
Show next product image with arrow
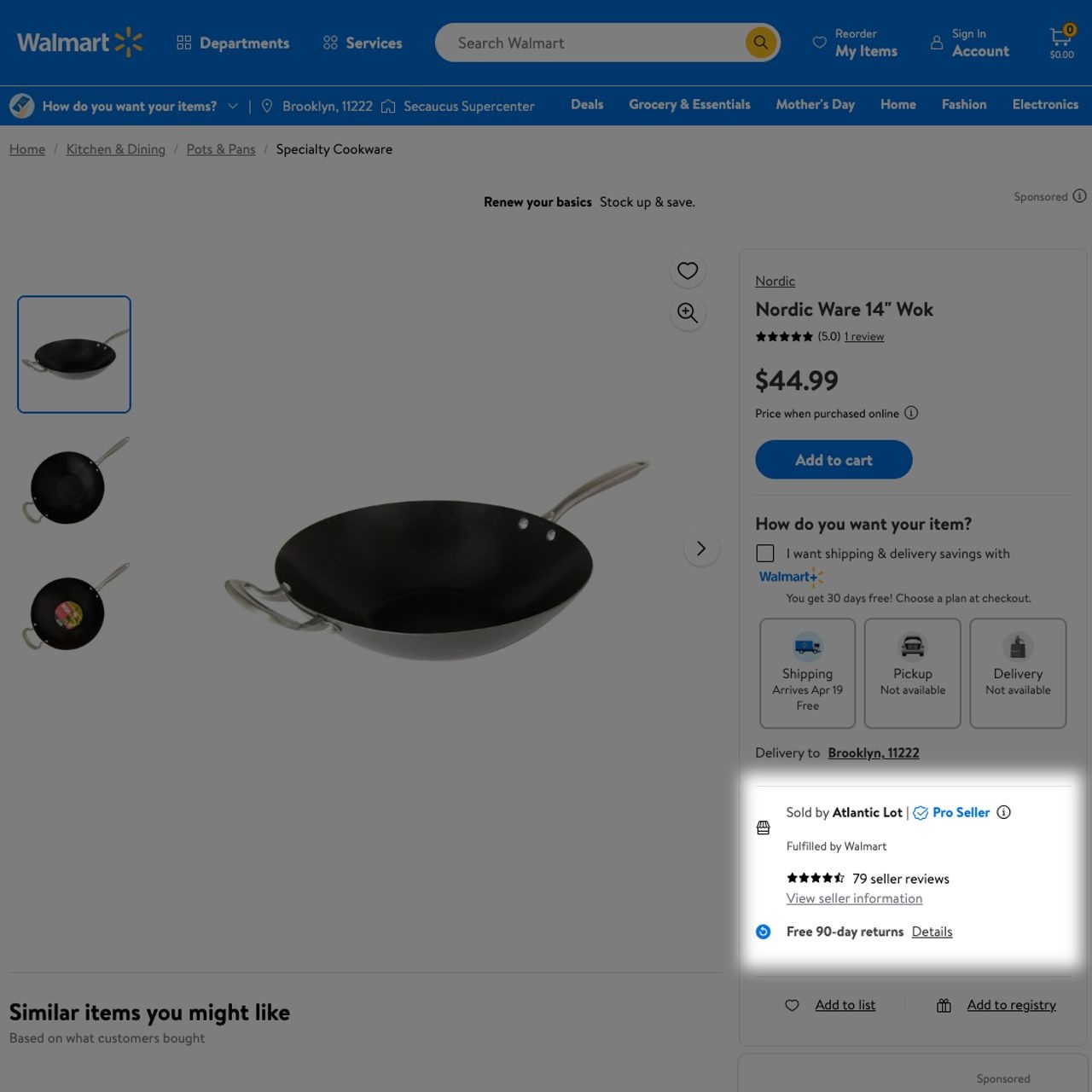(701, 549)
